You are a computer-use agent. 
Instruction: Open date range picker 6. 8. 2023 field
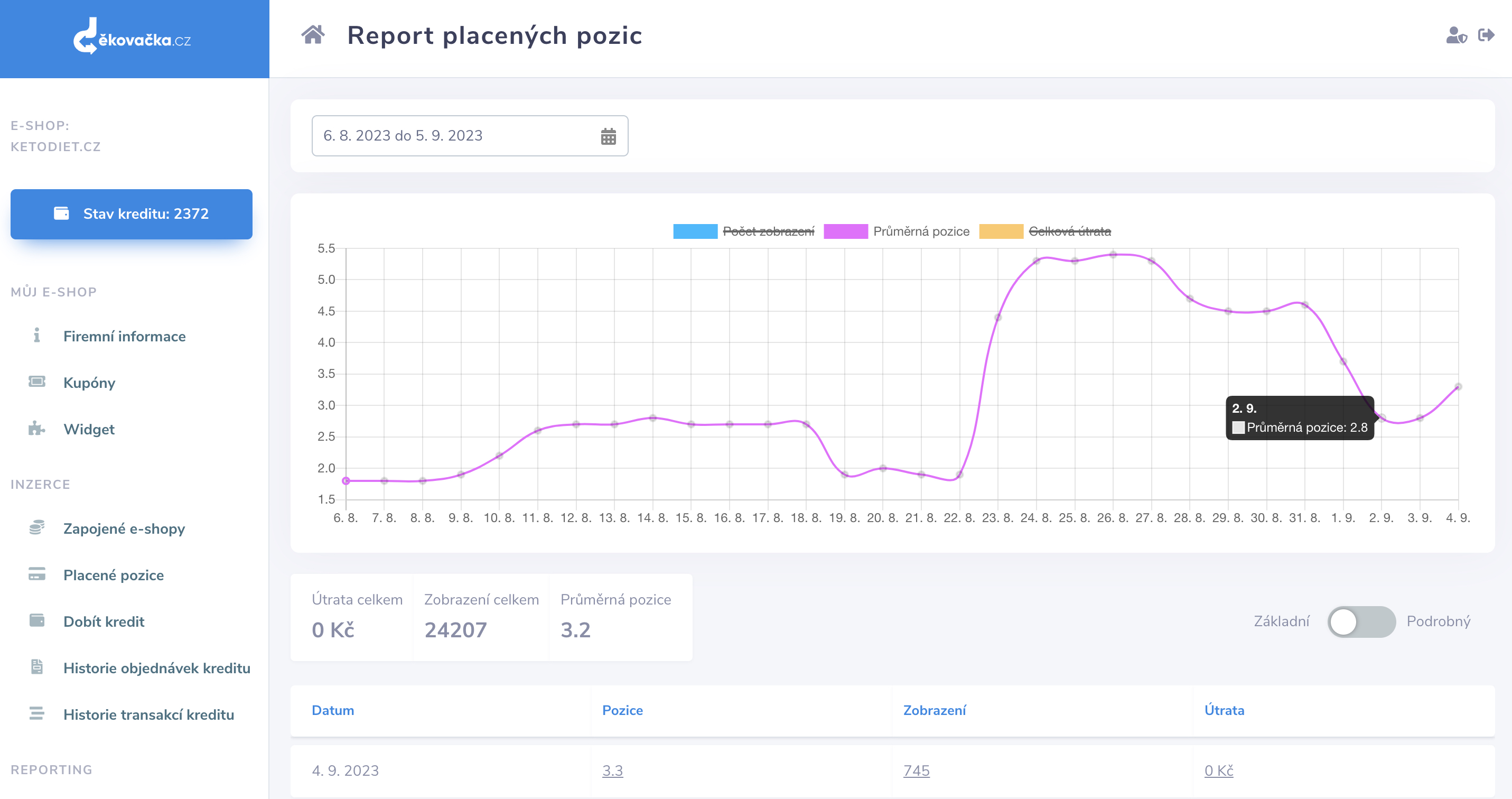(x=470, y=136)
